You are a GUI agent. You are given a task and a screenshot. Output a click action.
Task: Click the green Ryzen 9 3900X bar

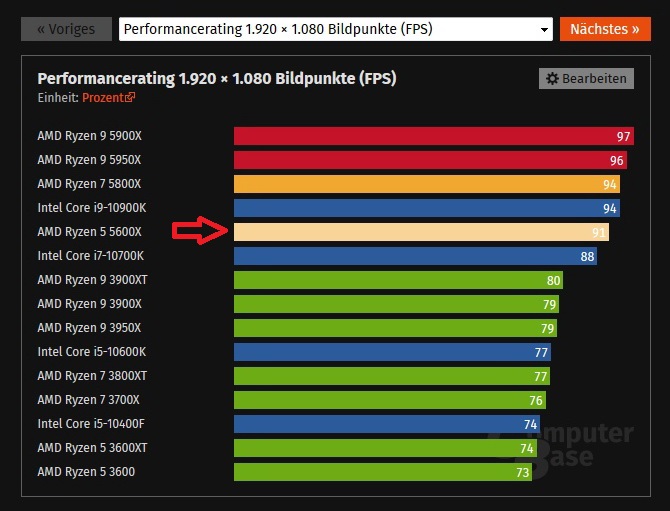[x=396, y=304]
